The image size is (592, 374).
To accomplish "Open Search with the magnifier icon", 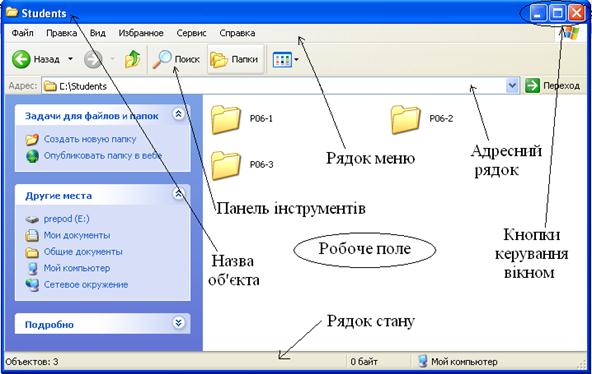I will pyautogui.click(x=162, y=59).
